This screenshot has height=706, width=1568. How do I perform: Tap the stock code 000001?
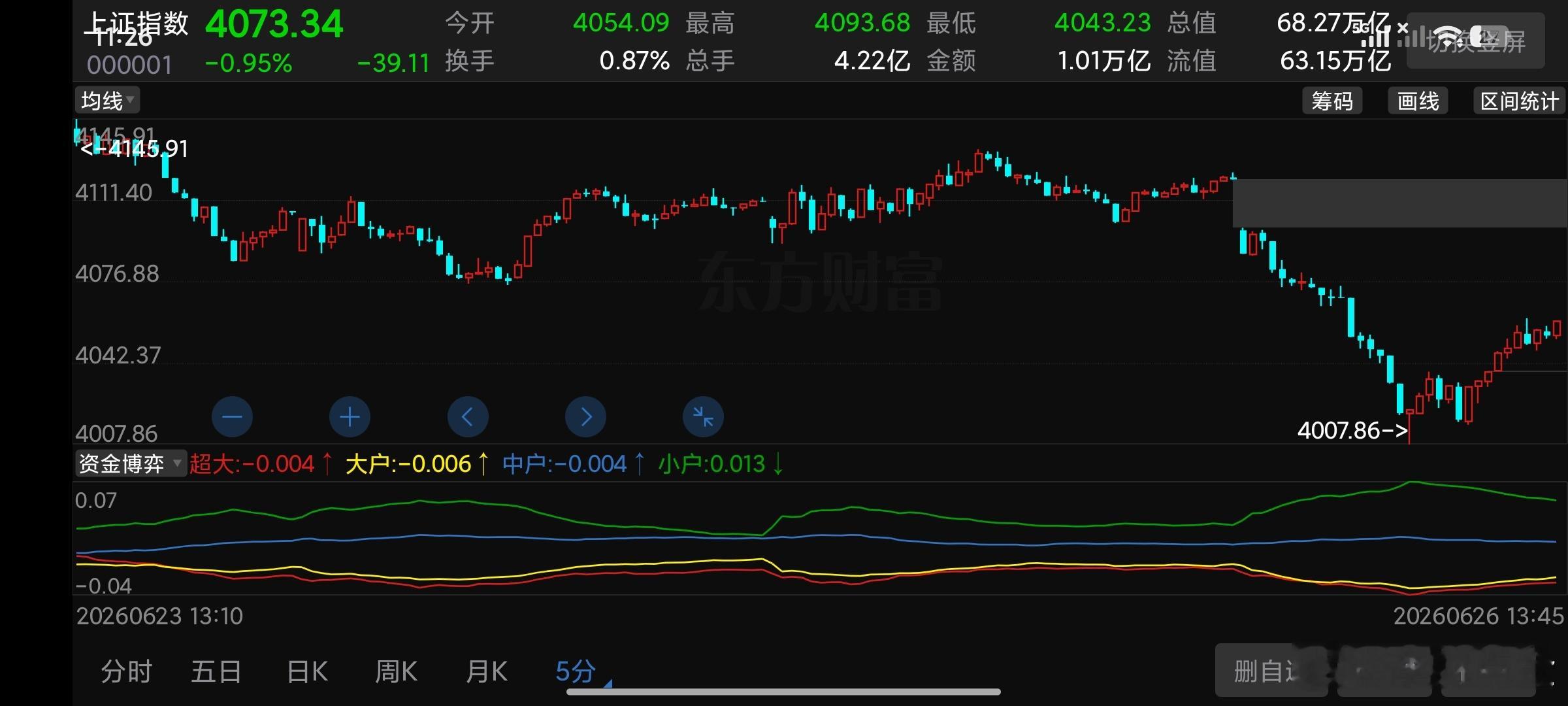[x=129, y=65]
